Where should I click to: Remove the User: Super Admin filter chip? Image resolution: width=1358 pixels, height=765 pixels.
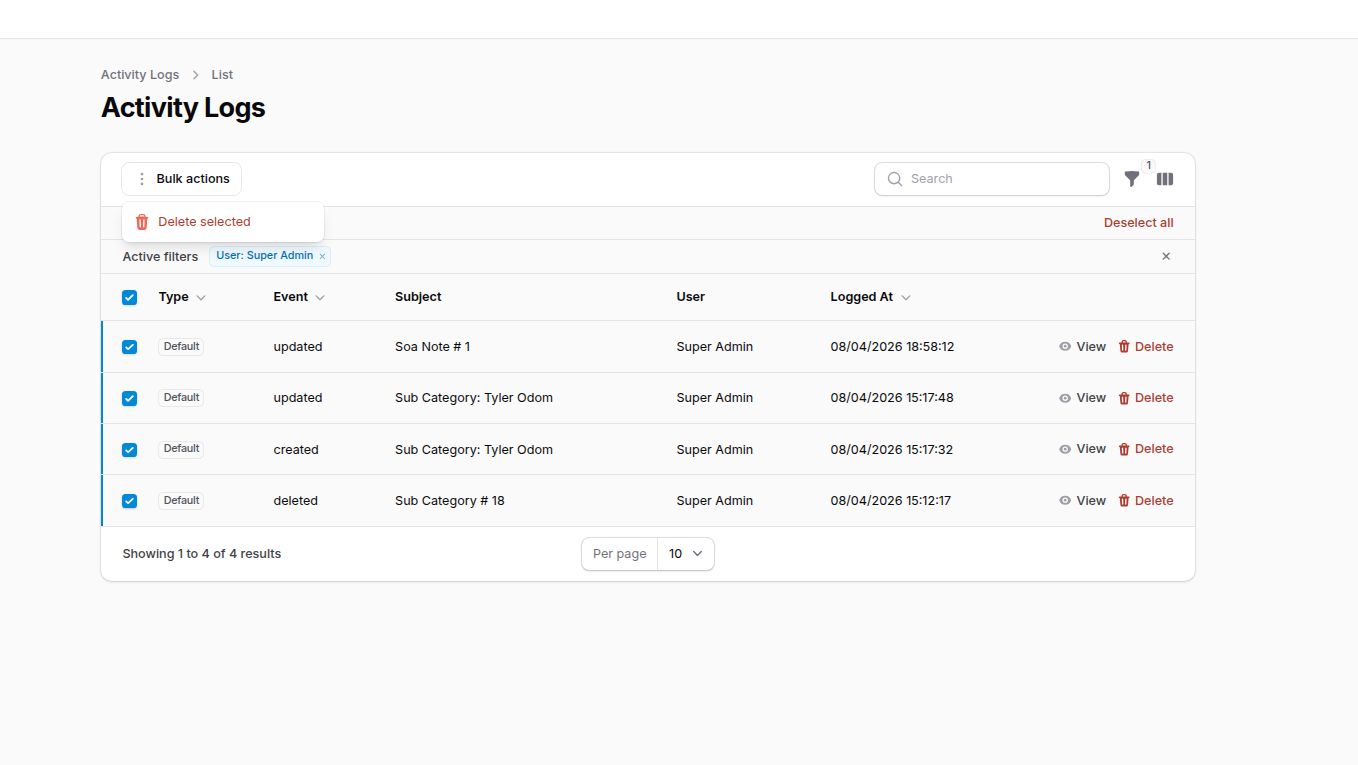(x=322, y=255)
